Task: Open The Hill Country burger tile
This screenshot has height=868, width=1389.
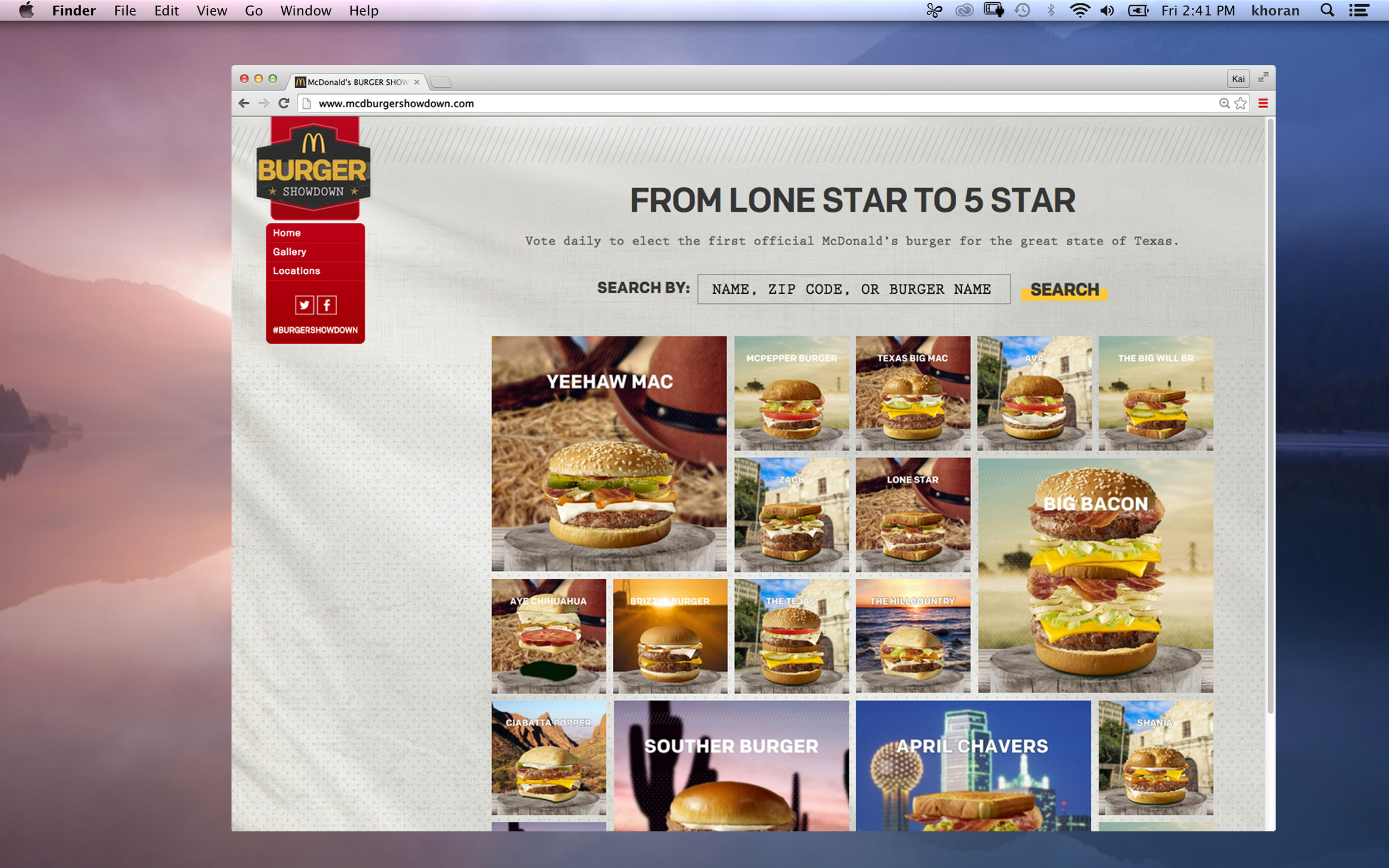Action: click(x=912, y=636)
